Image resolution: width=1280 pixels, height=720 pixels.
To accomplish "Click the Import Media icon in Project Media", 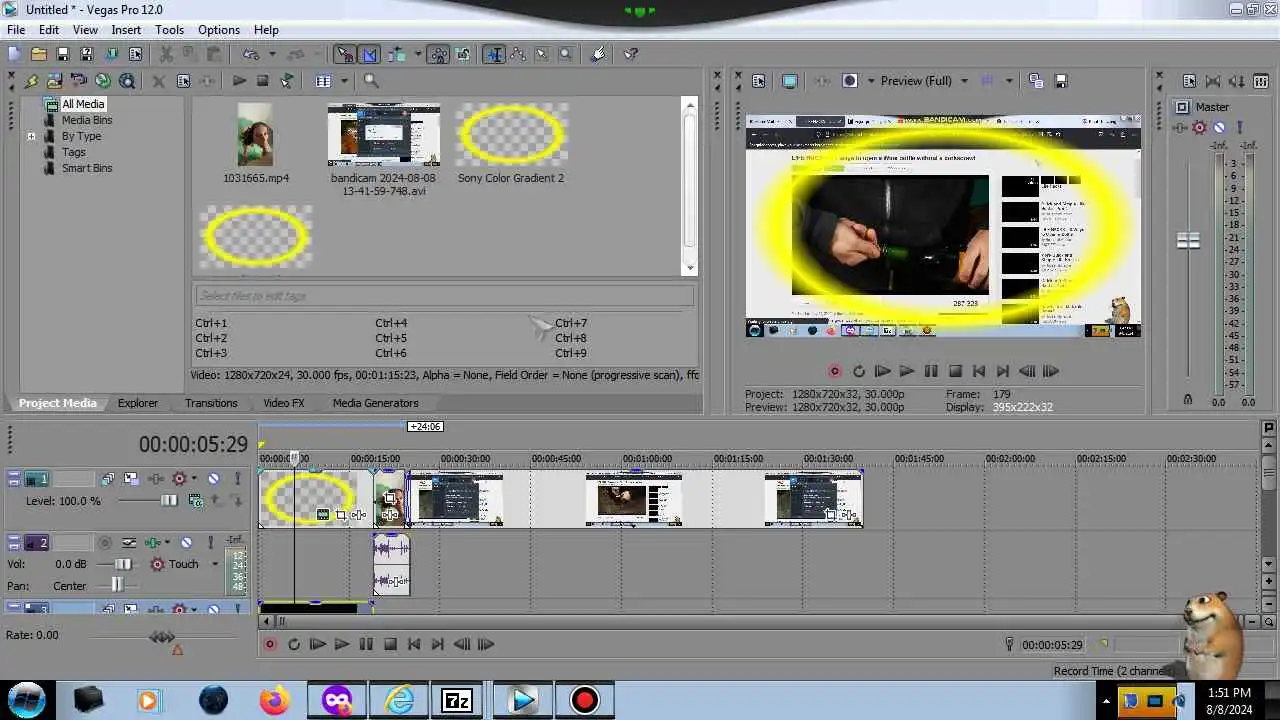I will [55, 81].
